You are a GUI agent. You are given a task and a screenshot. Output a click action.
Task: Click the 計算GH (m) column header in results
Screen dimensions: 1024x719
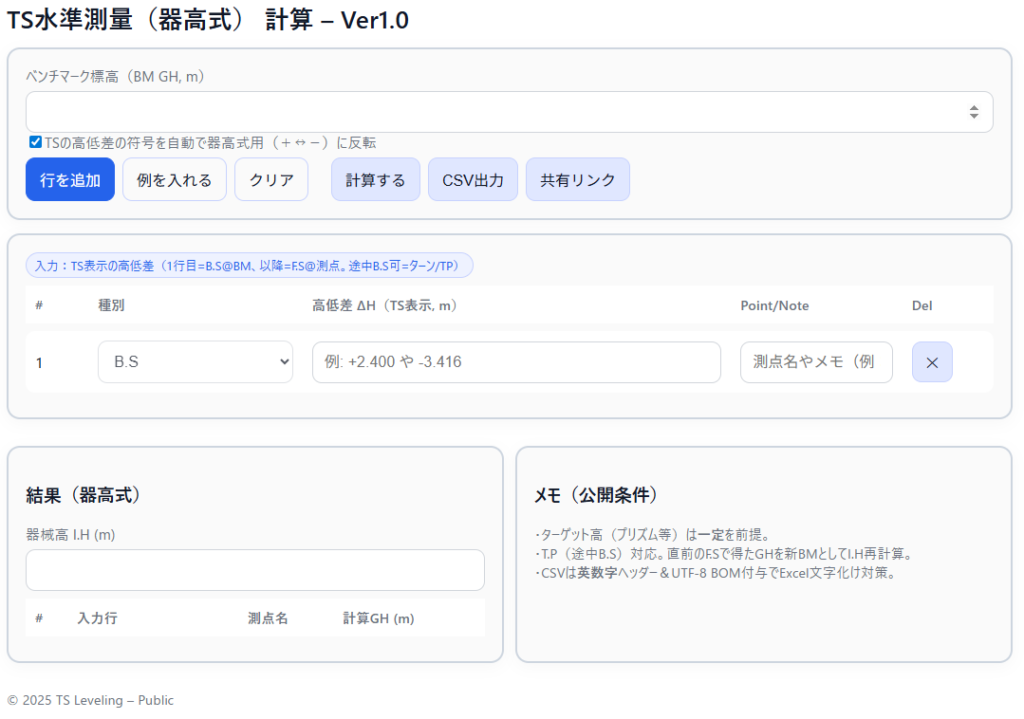pyautogui.click(x=378, y=619)
